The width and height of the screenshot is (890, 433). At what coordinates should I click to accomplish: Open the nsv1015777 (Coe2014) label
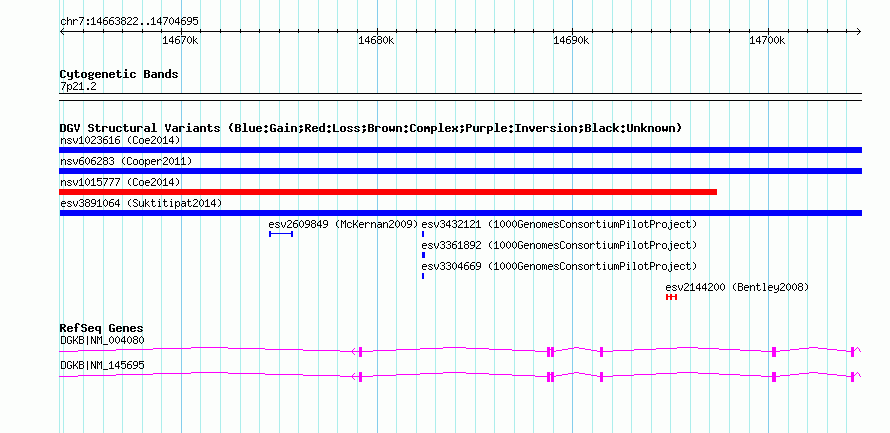(120, 182)
